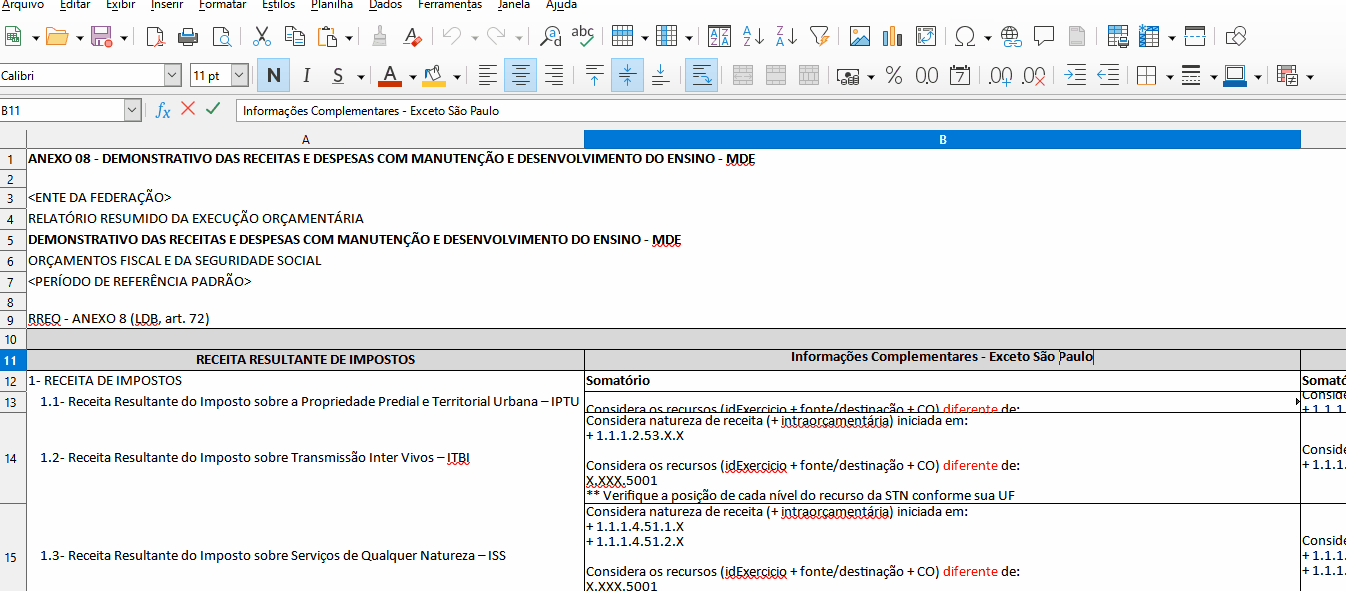Screen dimensions: 1346x591
Task: Click the Sort A-Z dialog icon
Action: pos(719,37)
